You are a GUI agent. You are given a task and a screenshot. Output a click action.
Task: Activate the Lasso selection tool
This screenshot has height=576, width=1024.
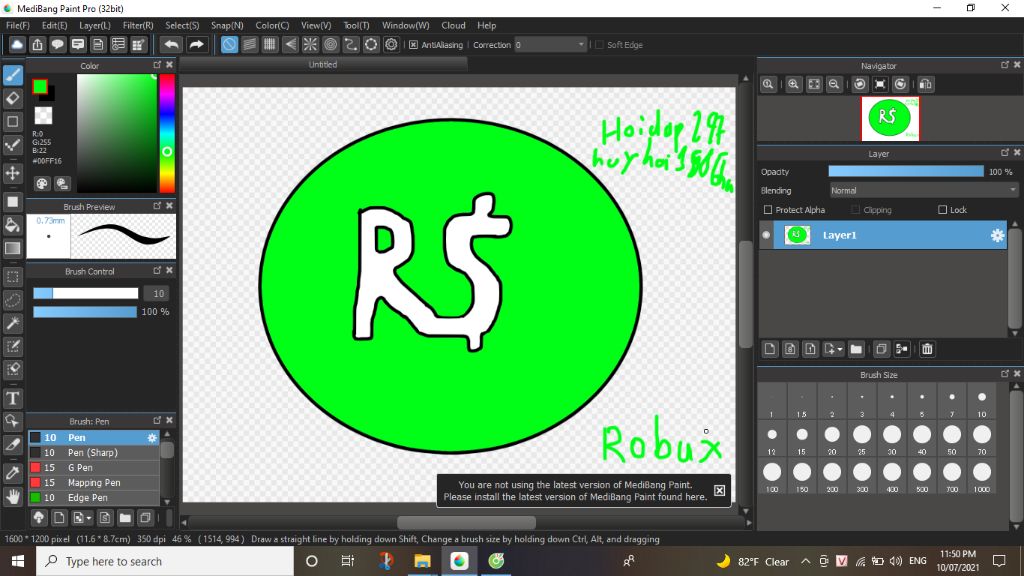[x=12, y=300]
